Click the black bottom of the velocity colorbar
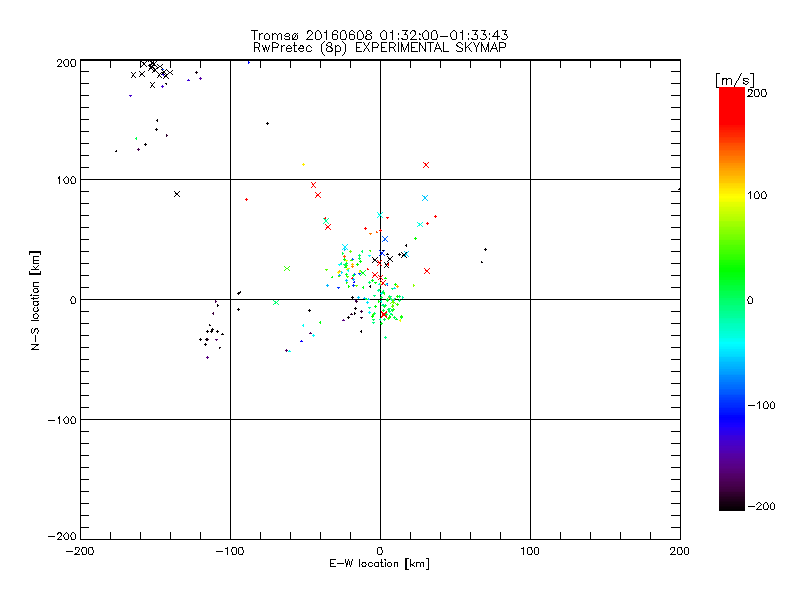Image resolution: width=800 pixels, height=600 pixels. click(x=732, y=503)
